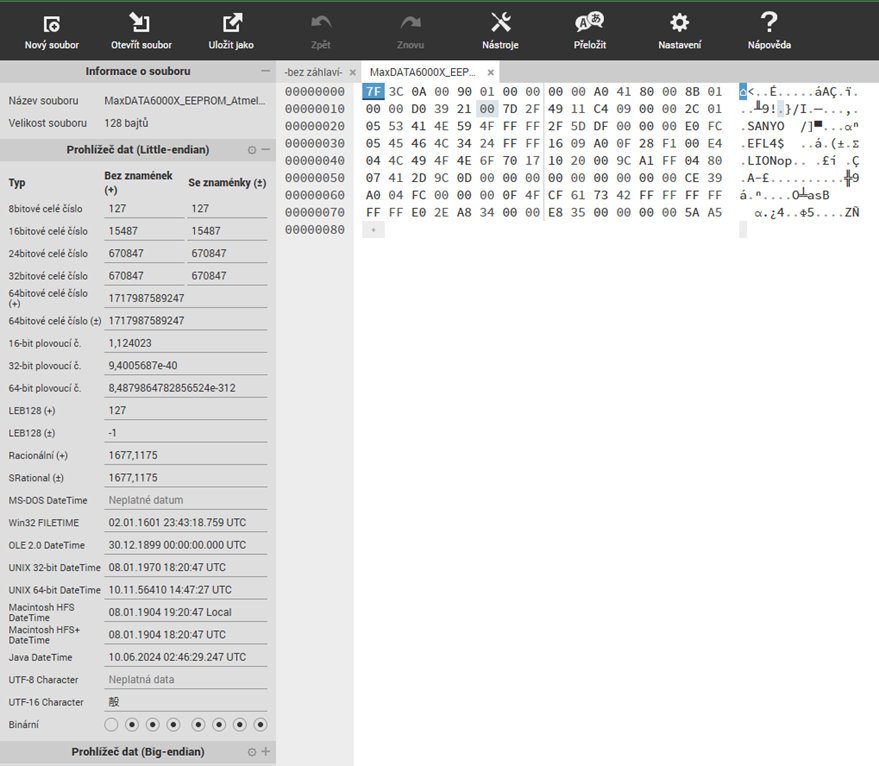Toggle the seventh binary bit
The image size is (879, 766).
tap(240, 725)
